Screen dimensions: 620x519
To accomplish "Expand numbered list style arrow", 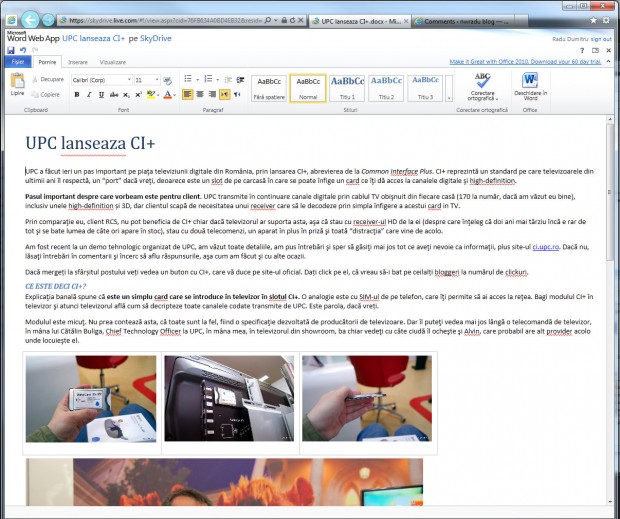I will pos(217,79).
